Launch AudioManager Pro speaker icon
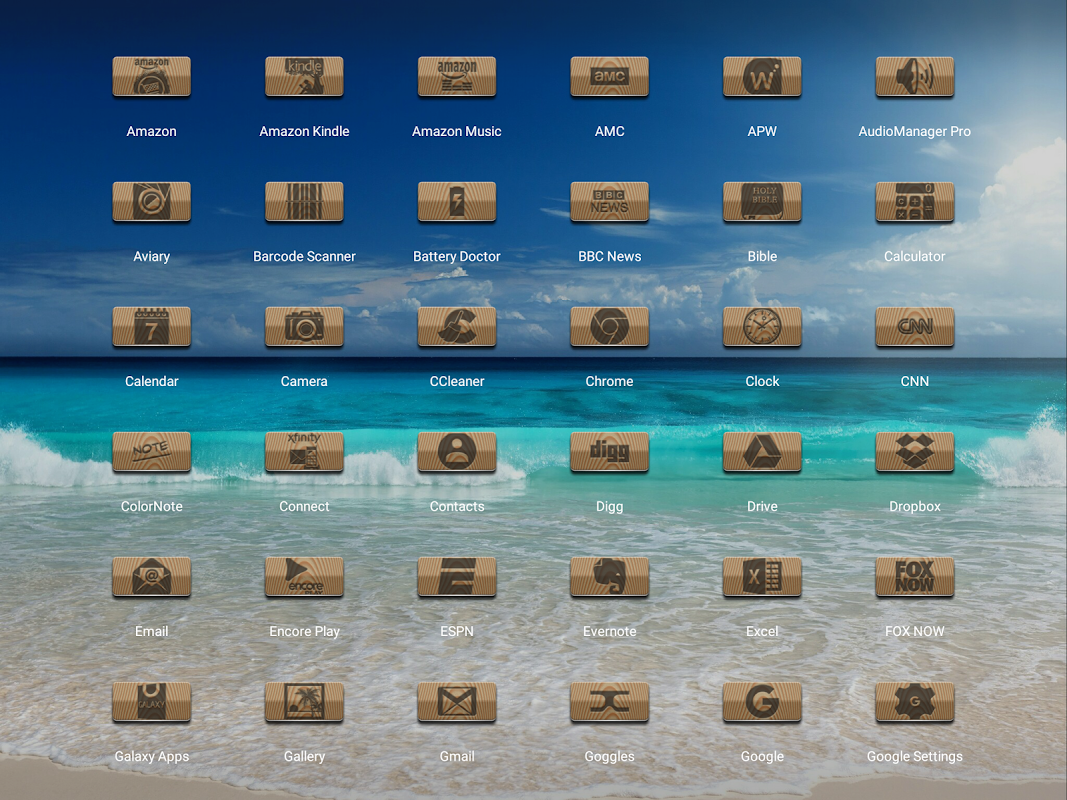Viewport: 1067px width, 800px height. 915,76
